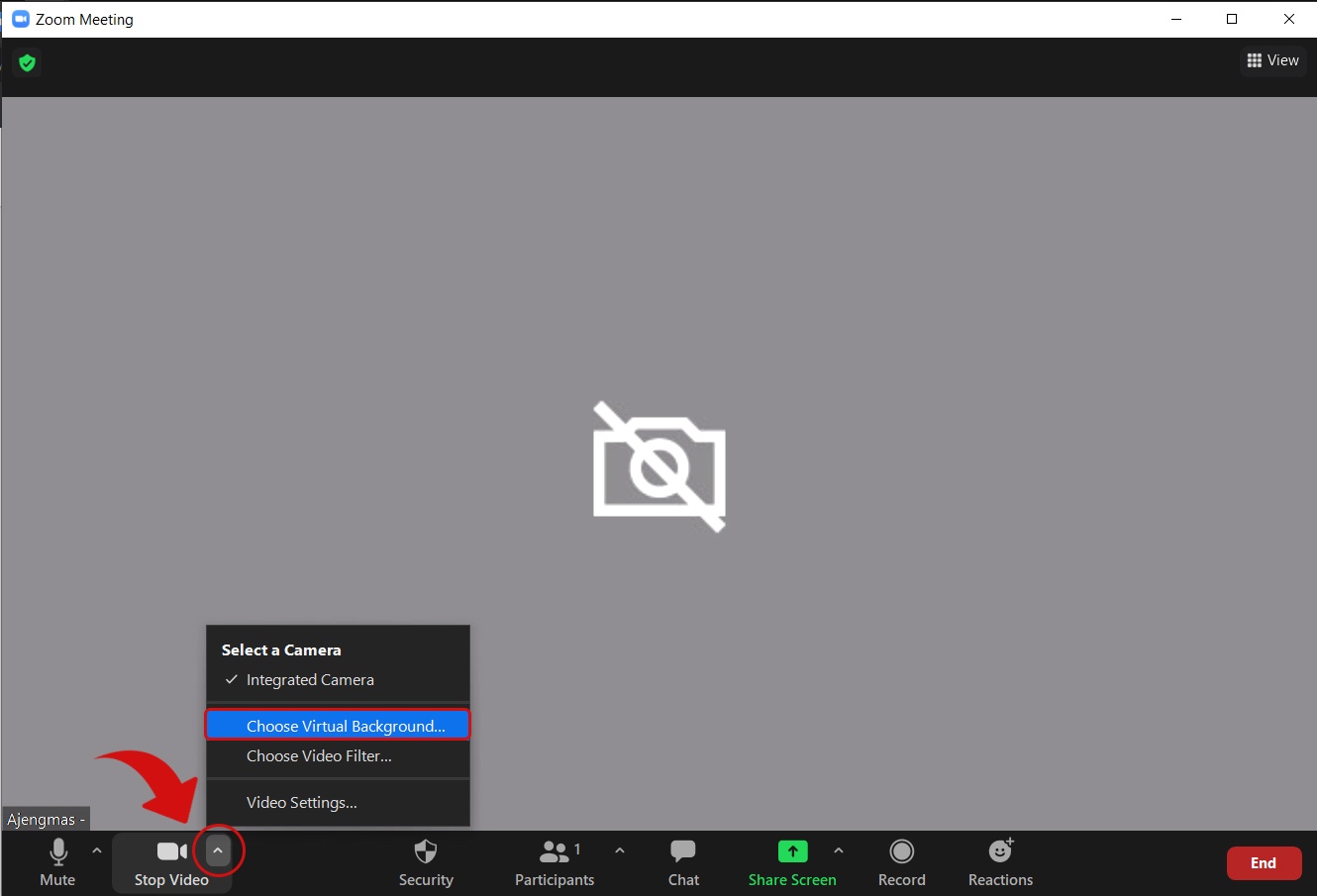Expand the microphone audio options chevron

(x=96, y=849)
